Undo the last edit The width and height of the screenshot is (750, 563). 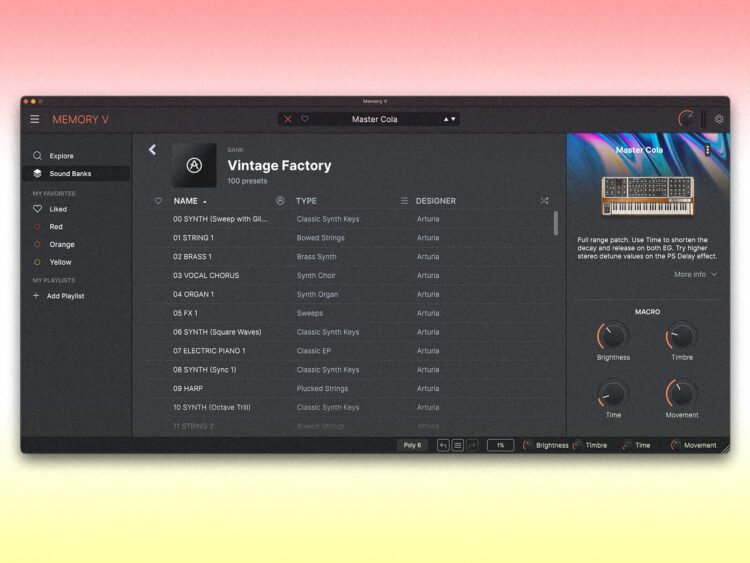pyautogui.click(x=443, y=445)
